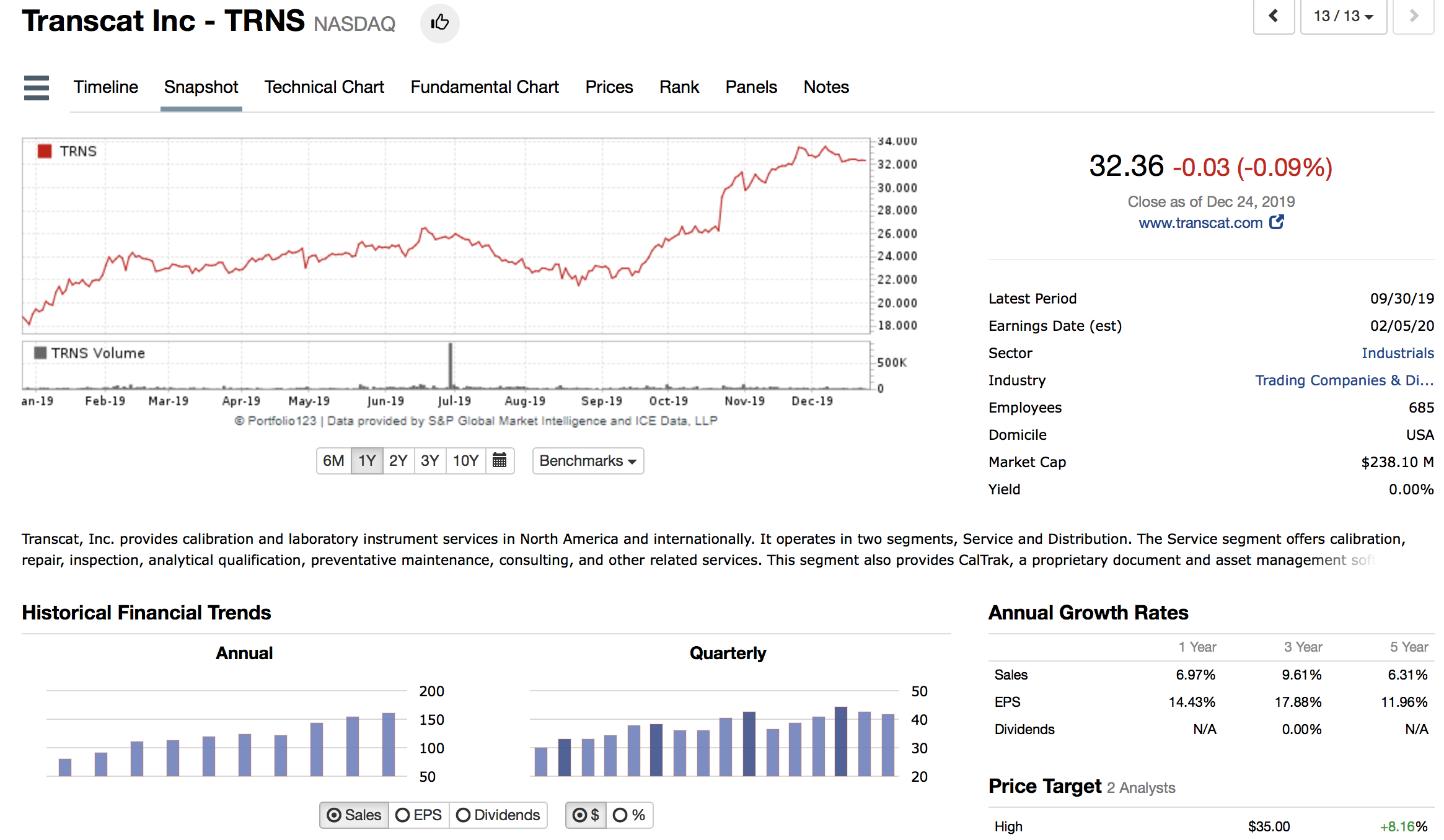1444x840 pixels.
Task: Select the EPS radio button
Action: coord(403,815)
